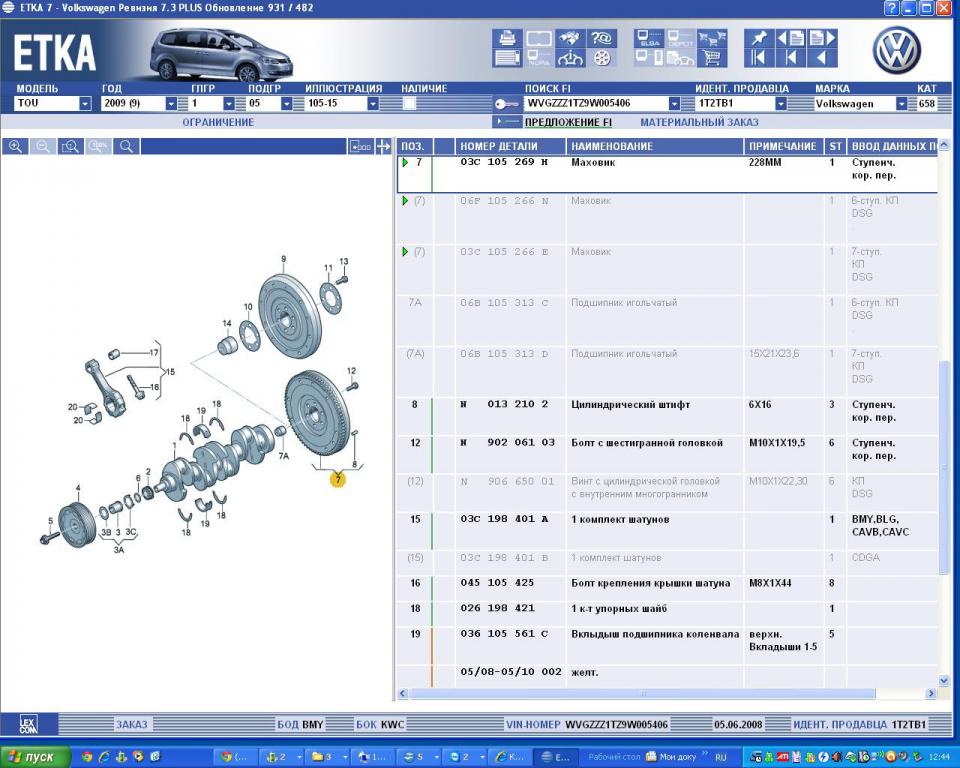Screen dimensions: 960x768
Task: Expand the green arrow on row 06F 105 266 N
Action: 405,200
